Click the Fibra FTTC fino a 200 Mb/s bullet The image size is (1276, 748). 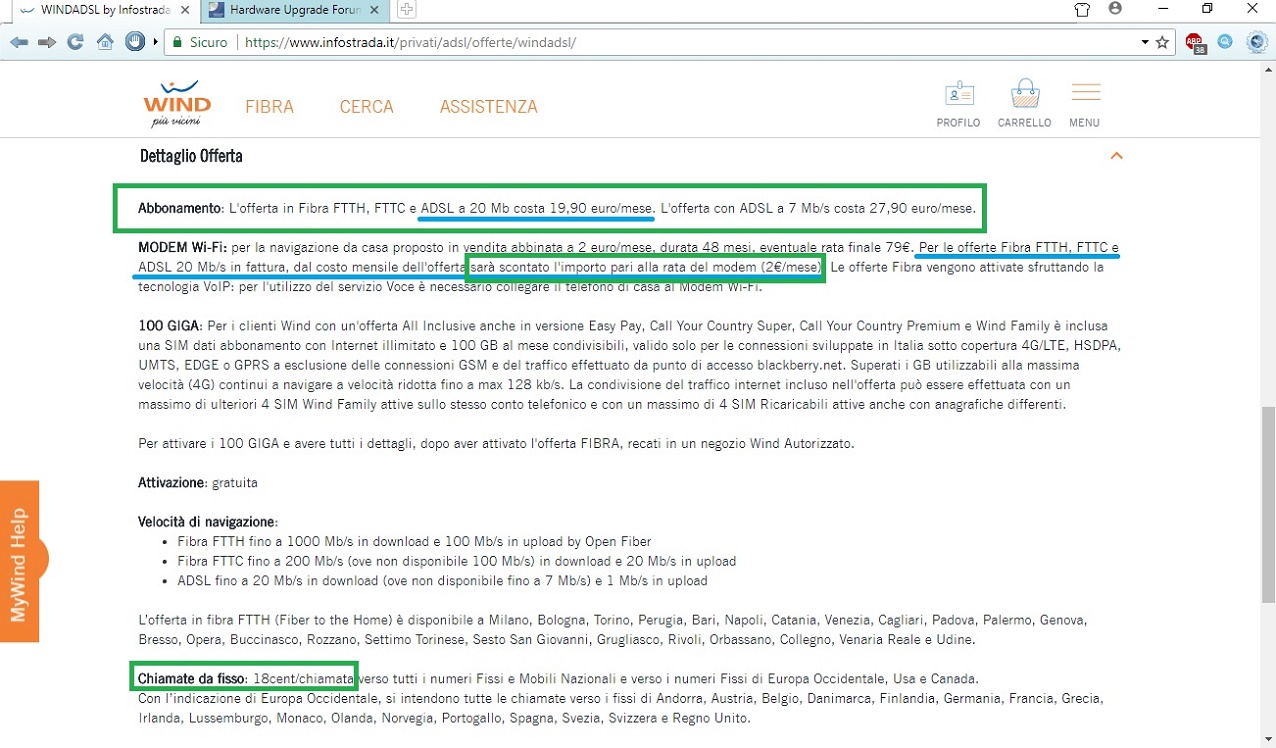point(456,562)
